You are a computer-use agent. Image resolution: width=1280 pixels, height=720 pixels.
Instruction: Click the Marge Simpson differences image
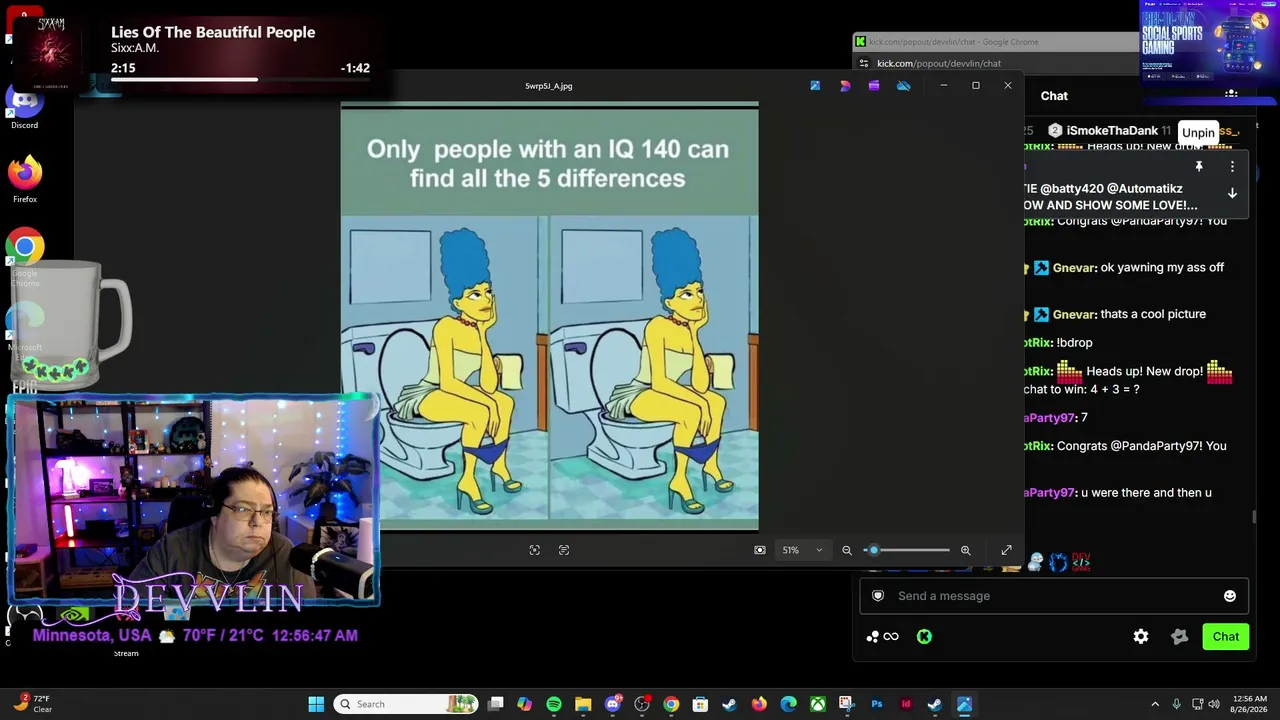(549, 316)
